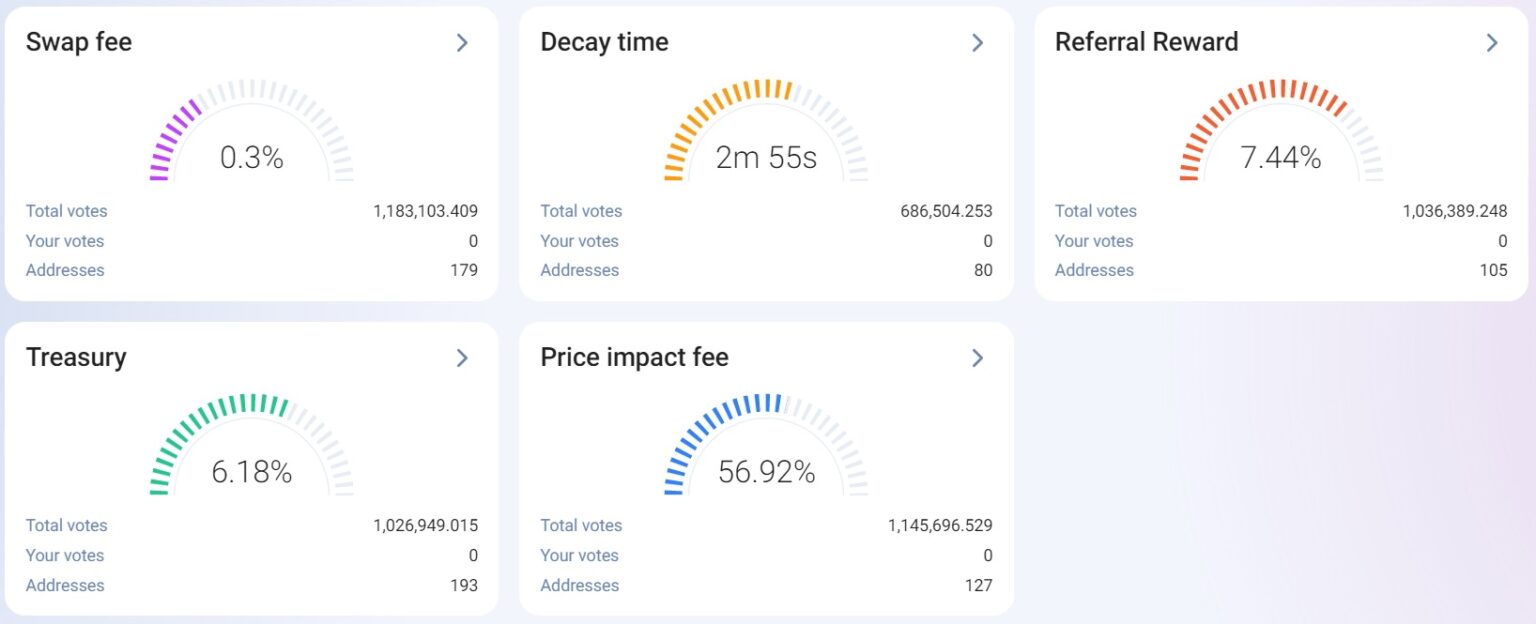1536x624 pixels.
Task: Select the Treasury card title
Action: 76,357
